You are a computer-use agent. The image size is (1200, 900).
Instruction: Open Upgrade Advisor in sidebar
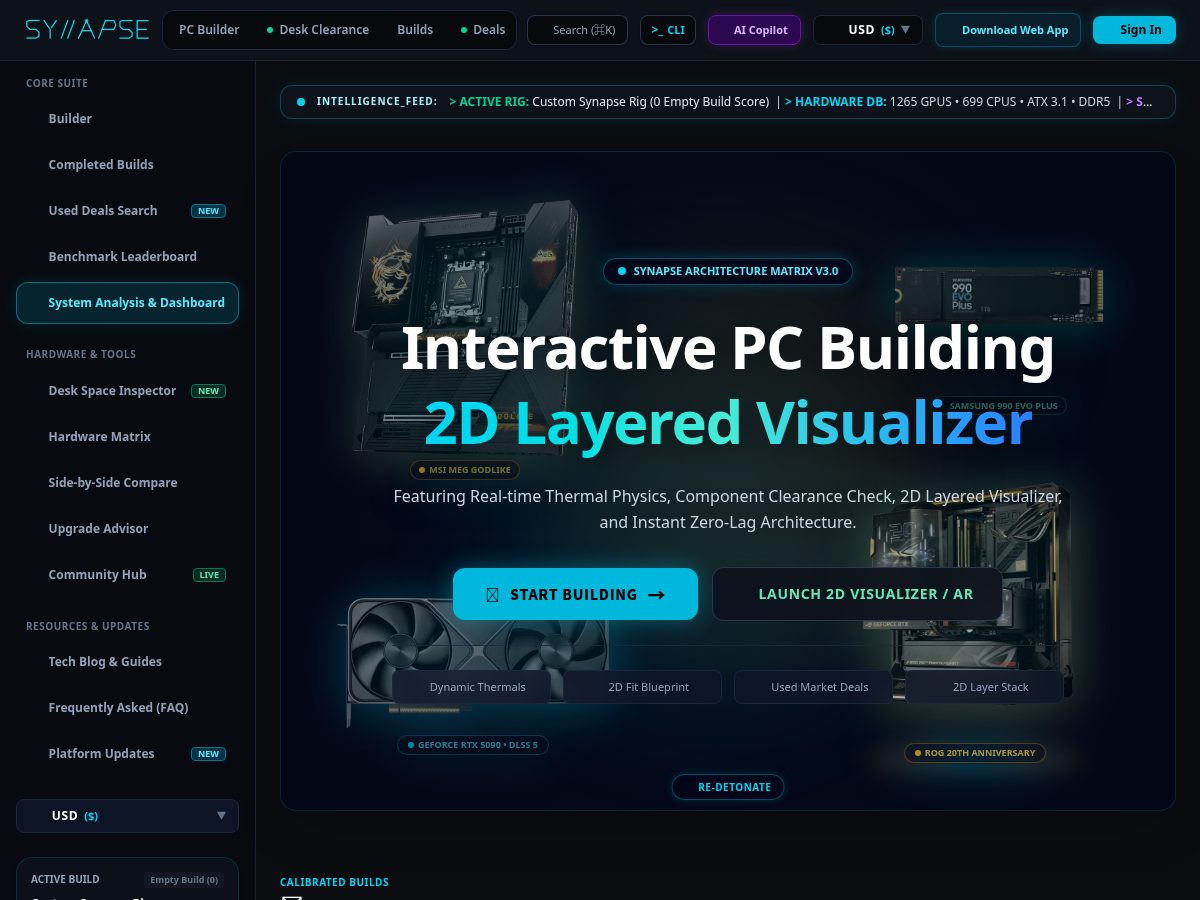point(127,528)
